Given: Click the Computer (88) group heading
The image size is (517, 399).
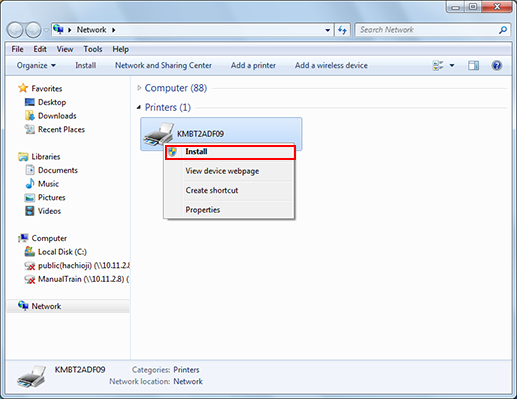Looking at the screenshot, I should pos(176,88).
